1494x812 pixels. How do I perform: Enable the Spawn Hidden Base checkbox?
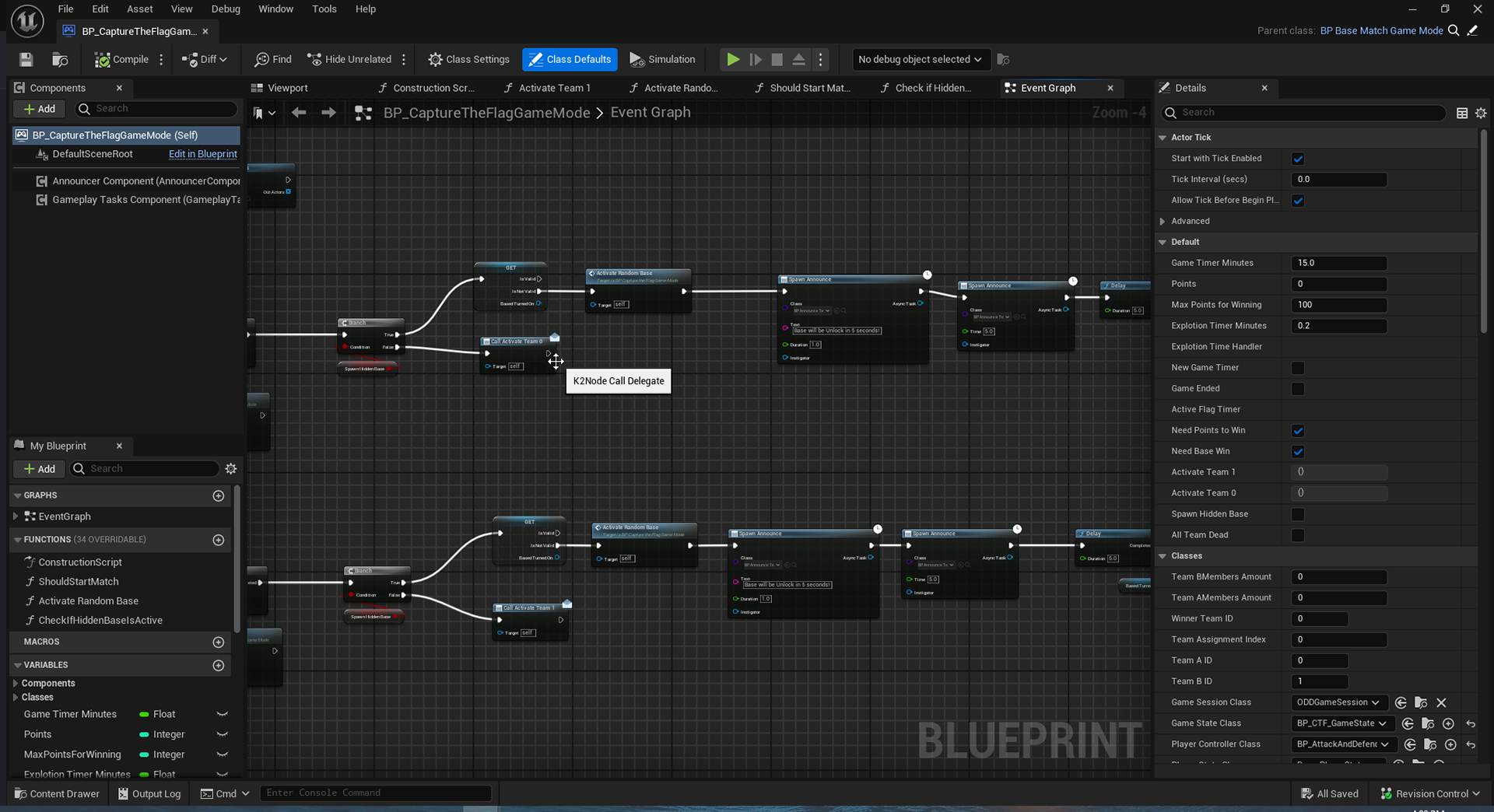[1298, 514]
